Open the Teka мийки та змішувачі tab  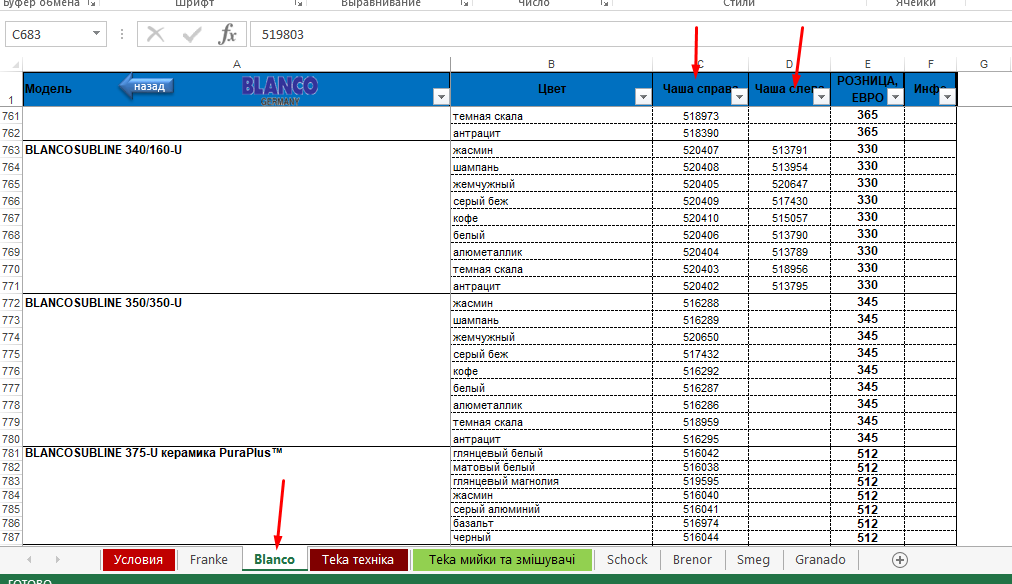click(x=501, y=559)
